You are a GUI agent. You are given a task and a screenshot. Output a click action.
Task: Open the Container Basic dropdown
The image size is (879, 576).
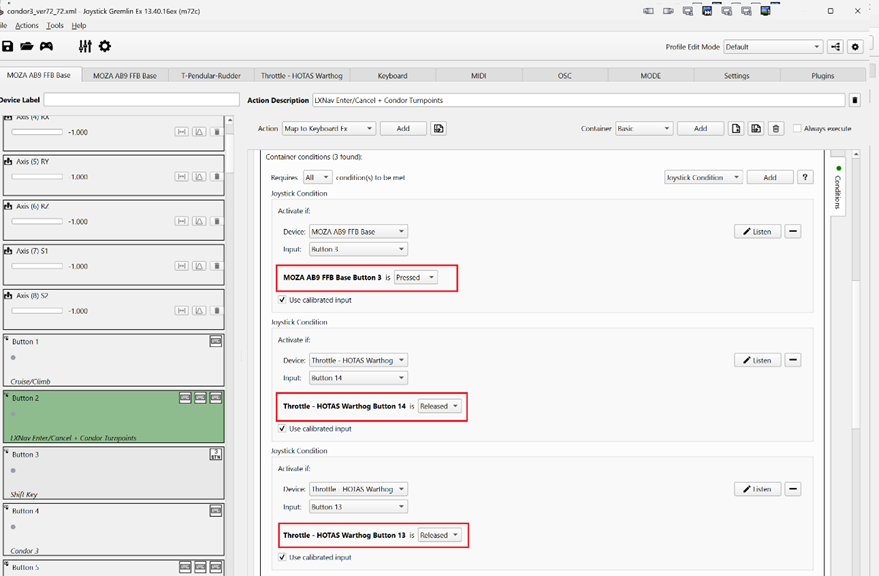(644, 128)
